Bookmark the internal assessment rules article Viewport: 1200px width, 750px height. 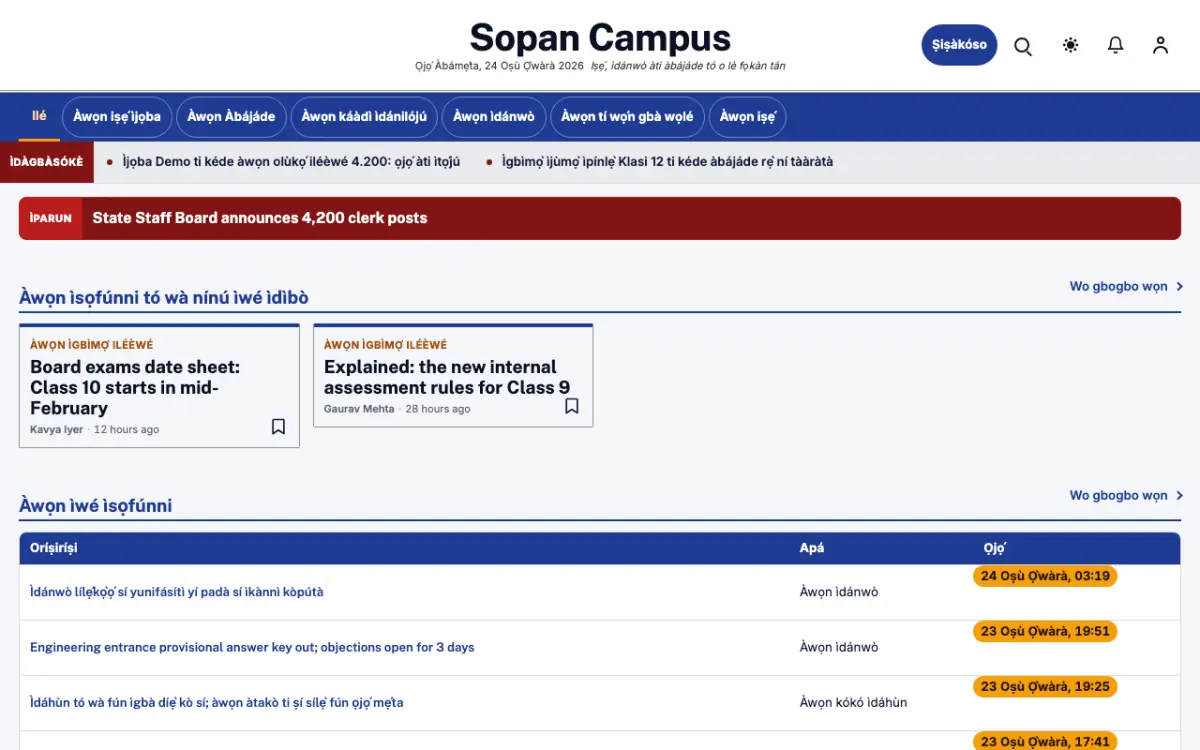[572, 406]
